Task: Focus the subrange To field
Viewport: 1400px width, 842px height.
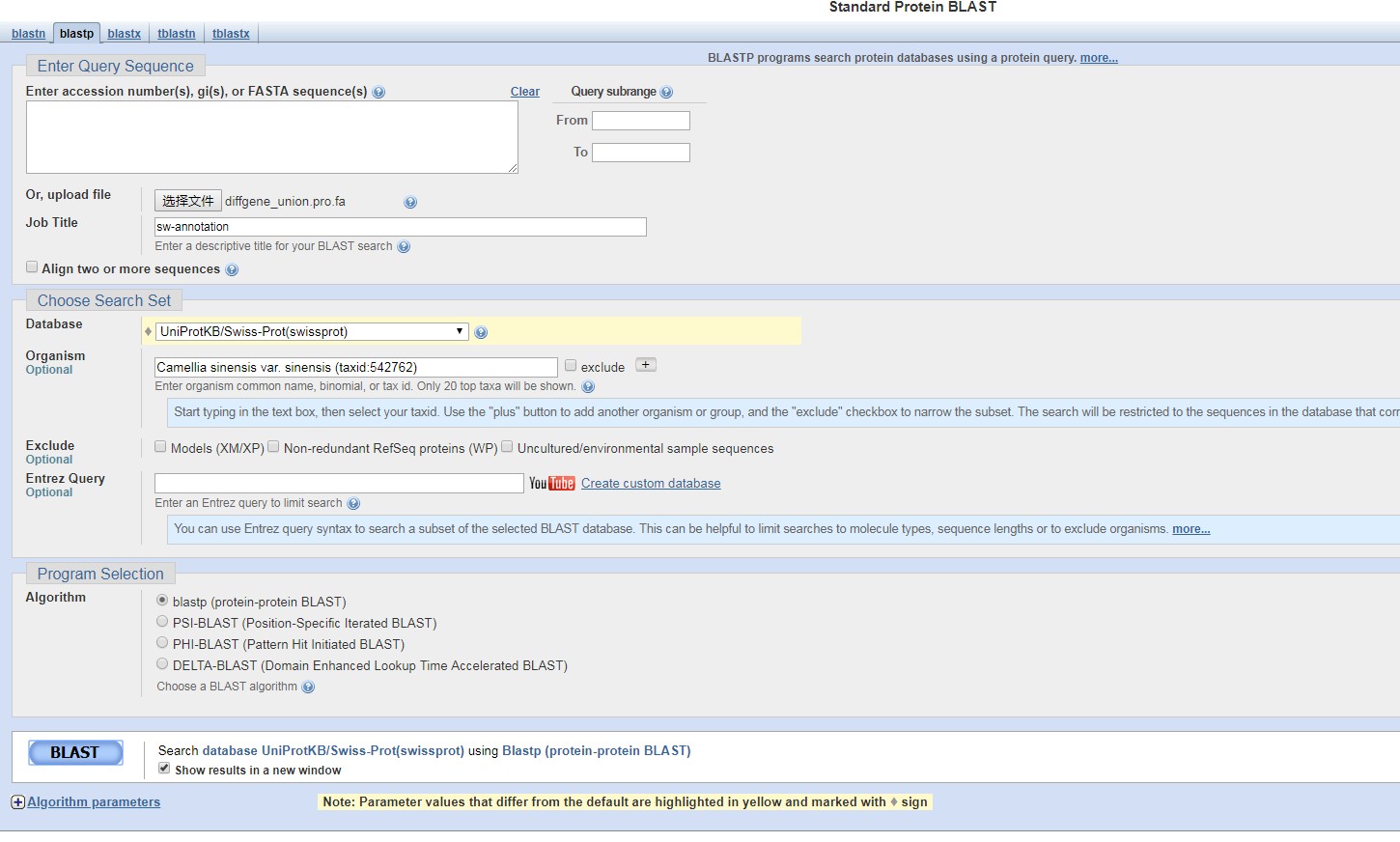Action: [641, 153]
